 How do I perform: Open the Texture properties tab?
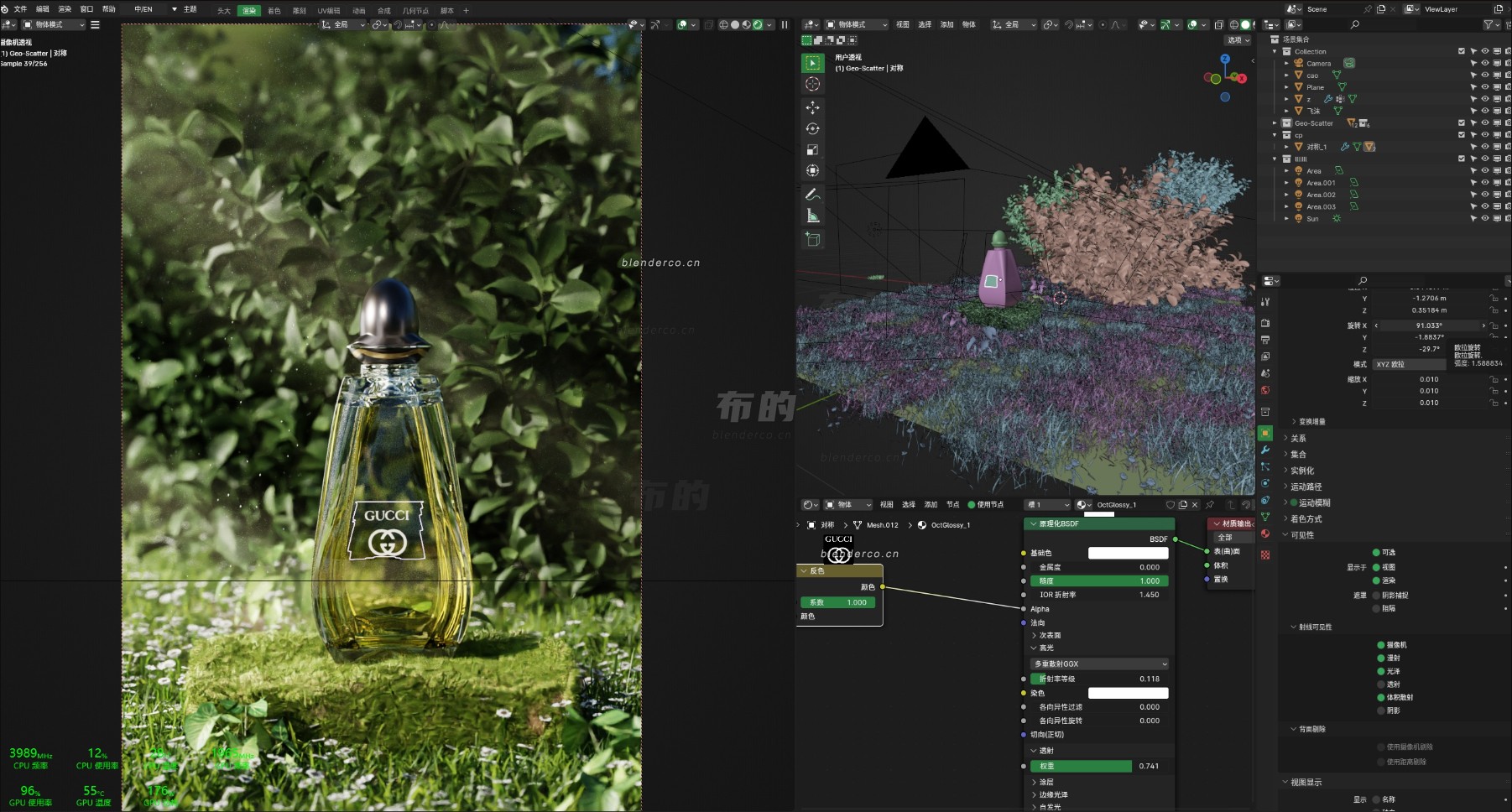point(1265,555)
